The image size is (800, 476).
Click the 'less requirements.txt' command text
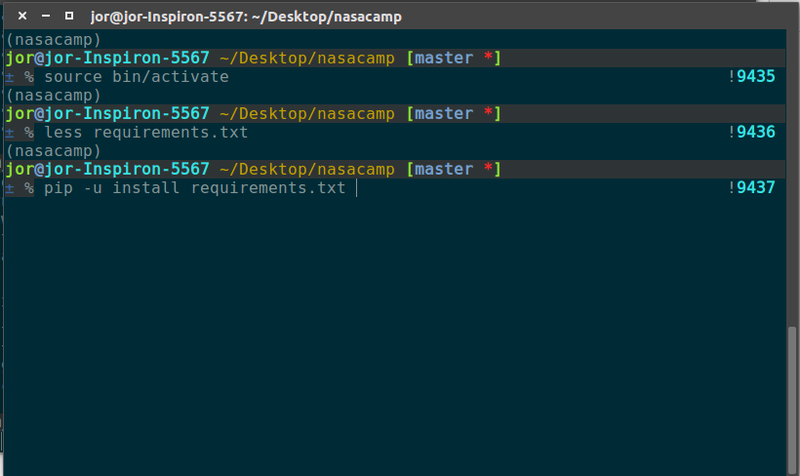pos(146,132)
